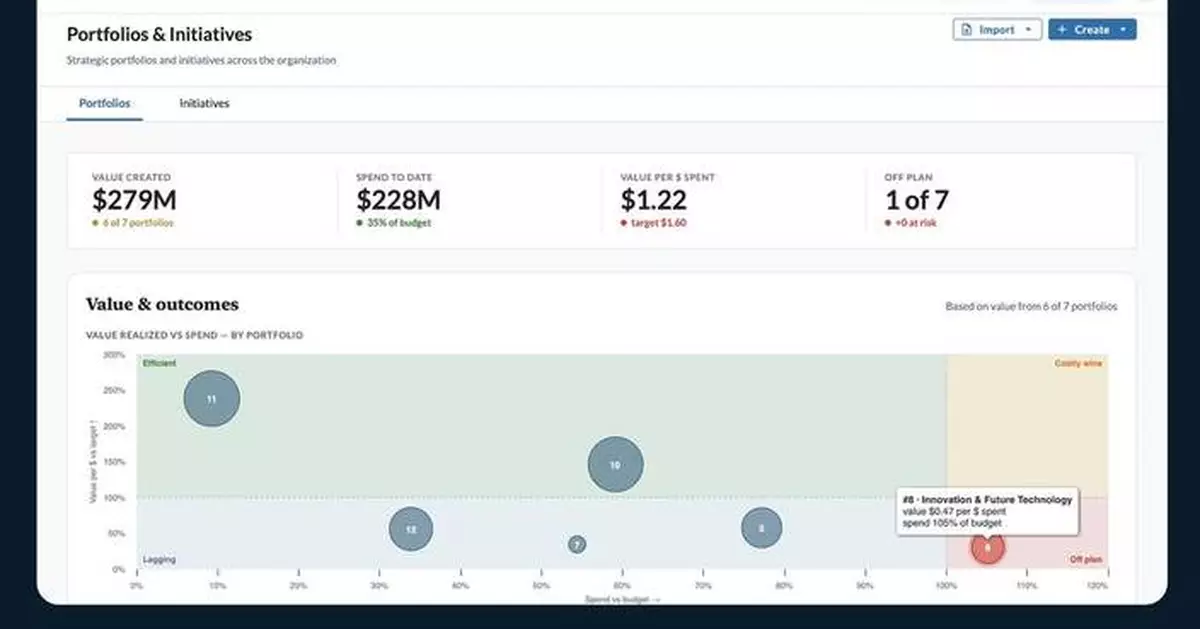
Task: Click the $1.22 value per dollar figure
Action: [x=653, y=200]
